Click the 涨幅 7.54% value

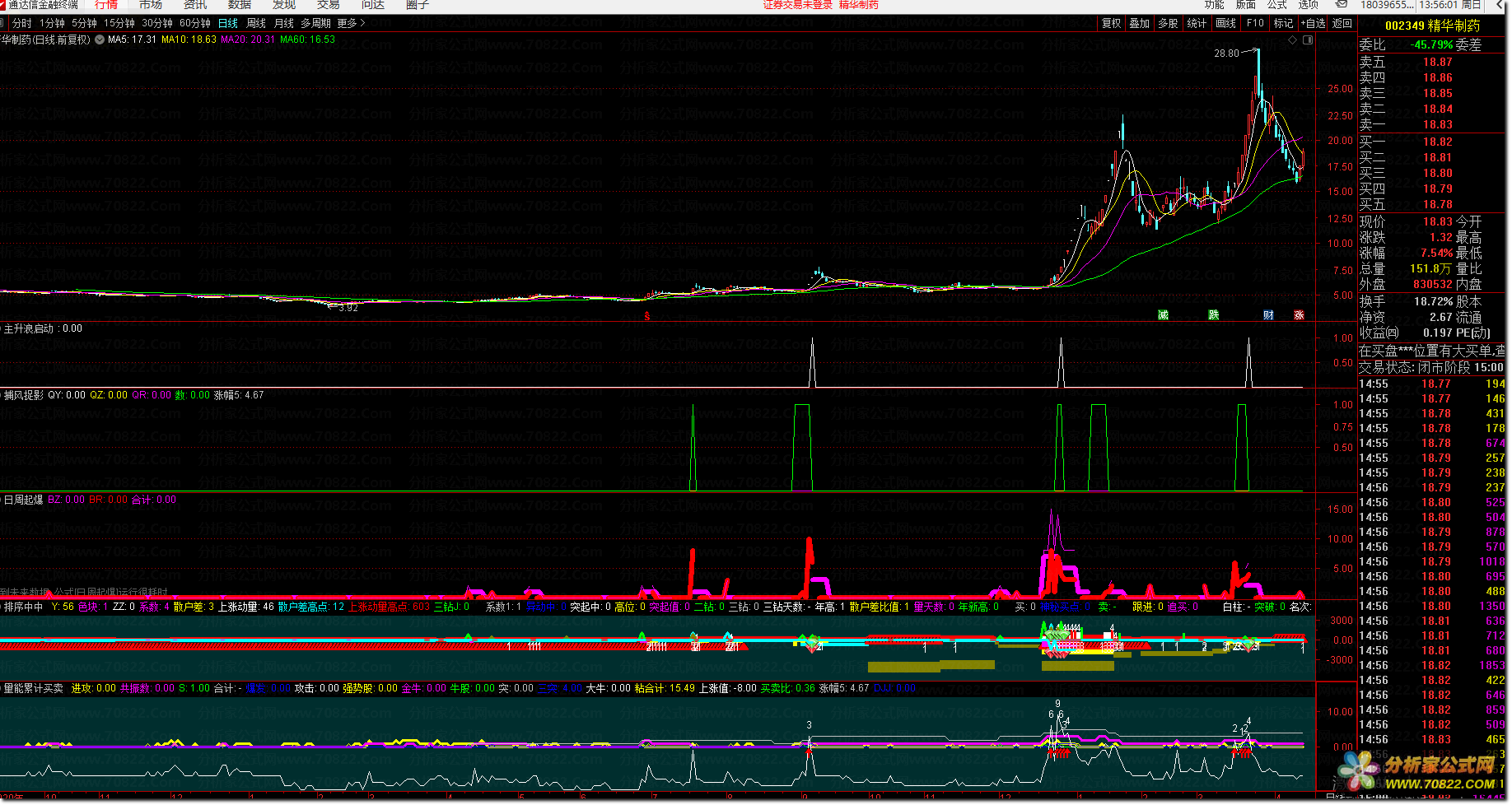pyautogui.click(x=1436, y=253)
